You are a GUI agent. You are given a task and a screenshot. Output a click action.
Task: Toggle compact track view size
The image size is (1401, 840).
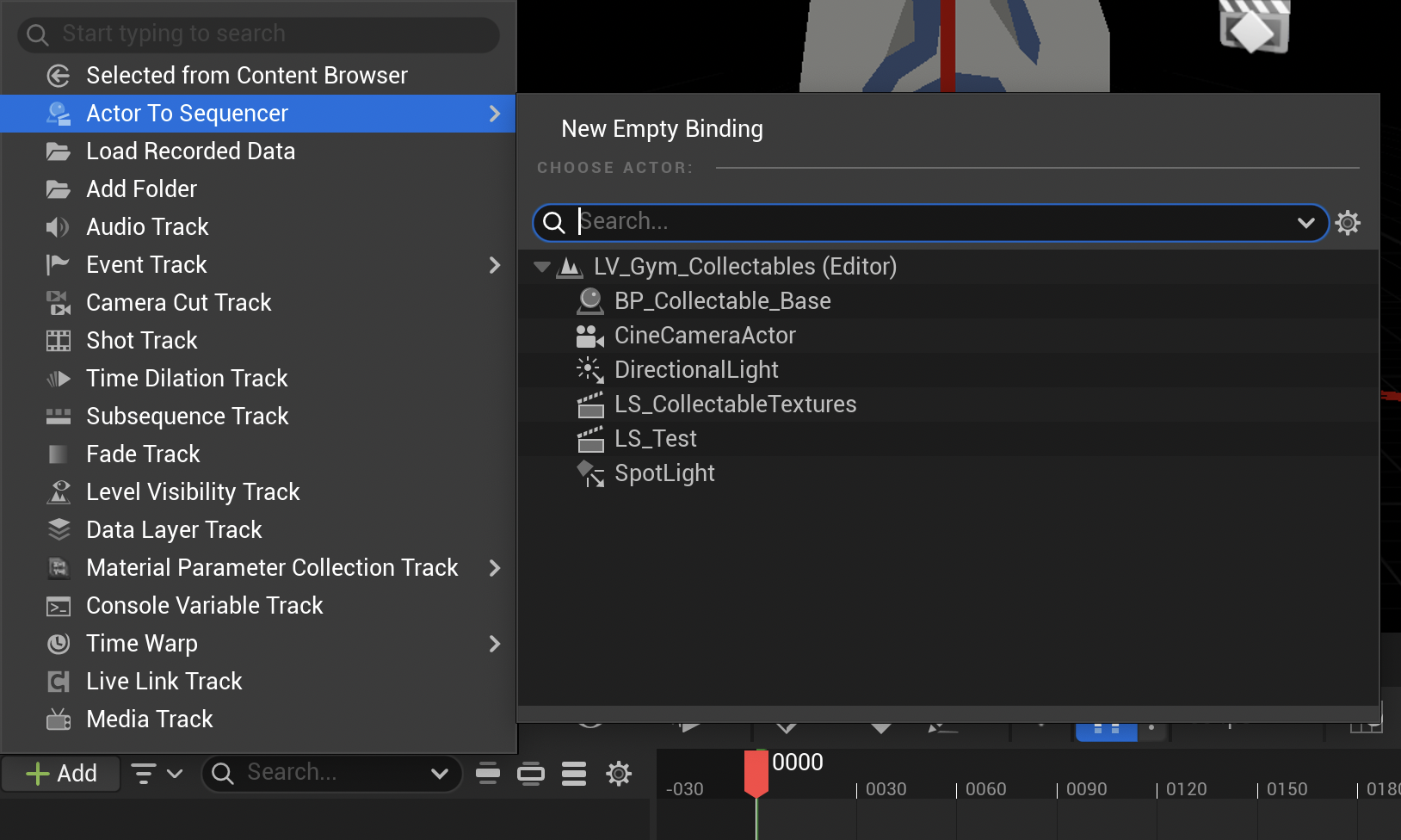click(x=488, y=773)
